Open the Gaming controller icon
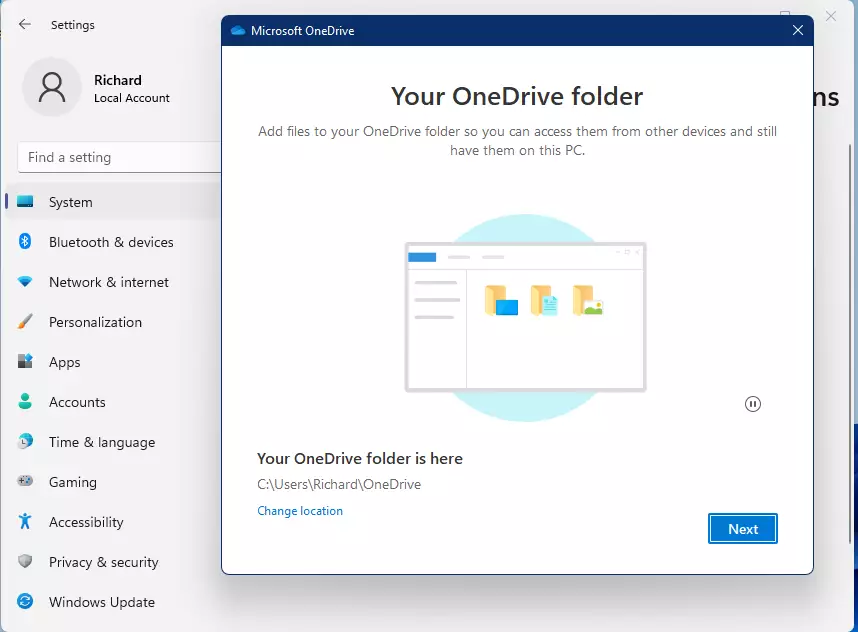The width and height of the screenshot is (858, 632). 25,482
